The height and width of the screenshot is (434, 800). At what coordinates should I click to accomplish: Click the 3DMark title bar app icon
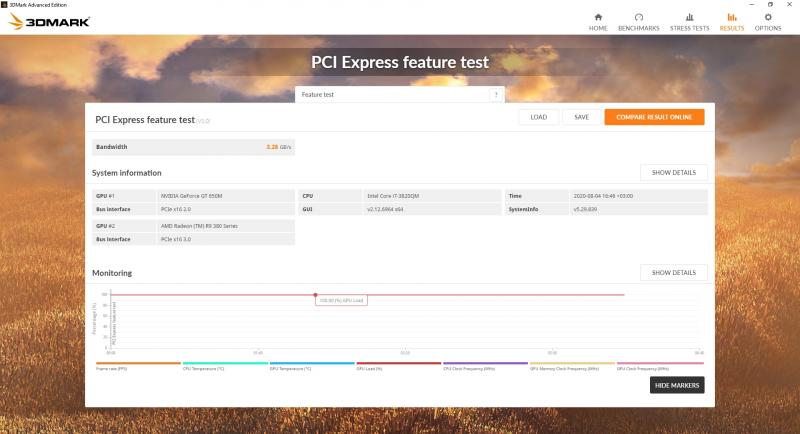4,5
